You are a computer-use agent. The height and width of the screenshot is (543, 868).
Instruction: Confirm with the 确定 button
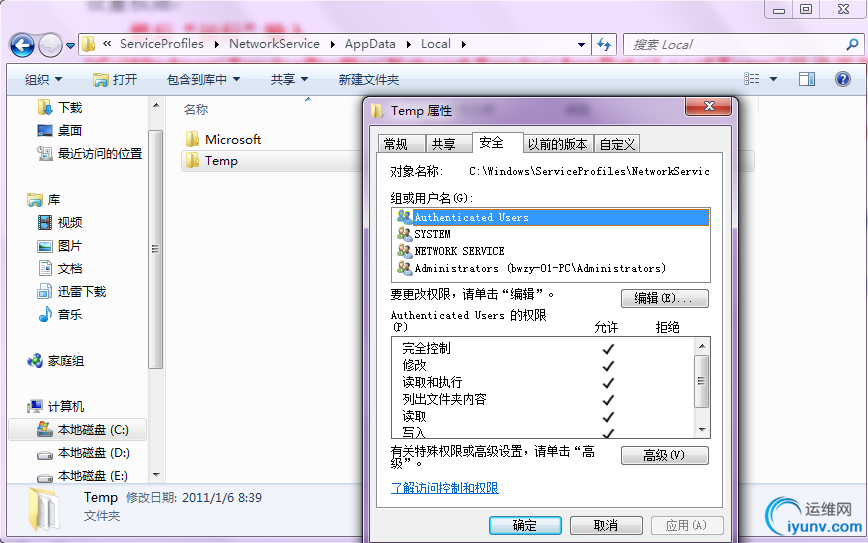point(525,525)
